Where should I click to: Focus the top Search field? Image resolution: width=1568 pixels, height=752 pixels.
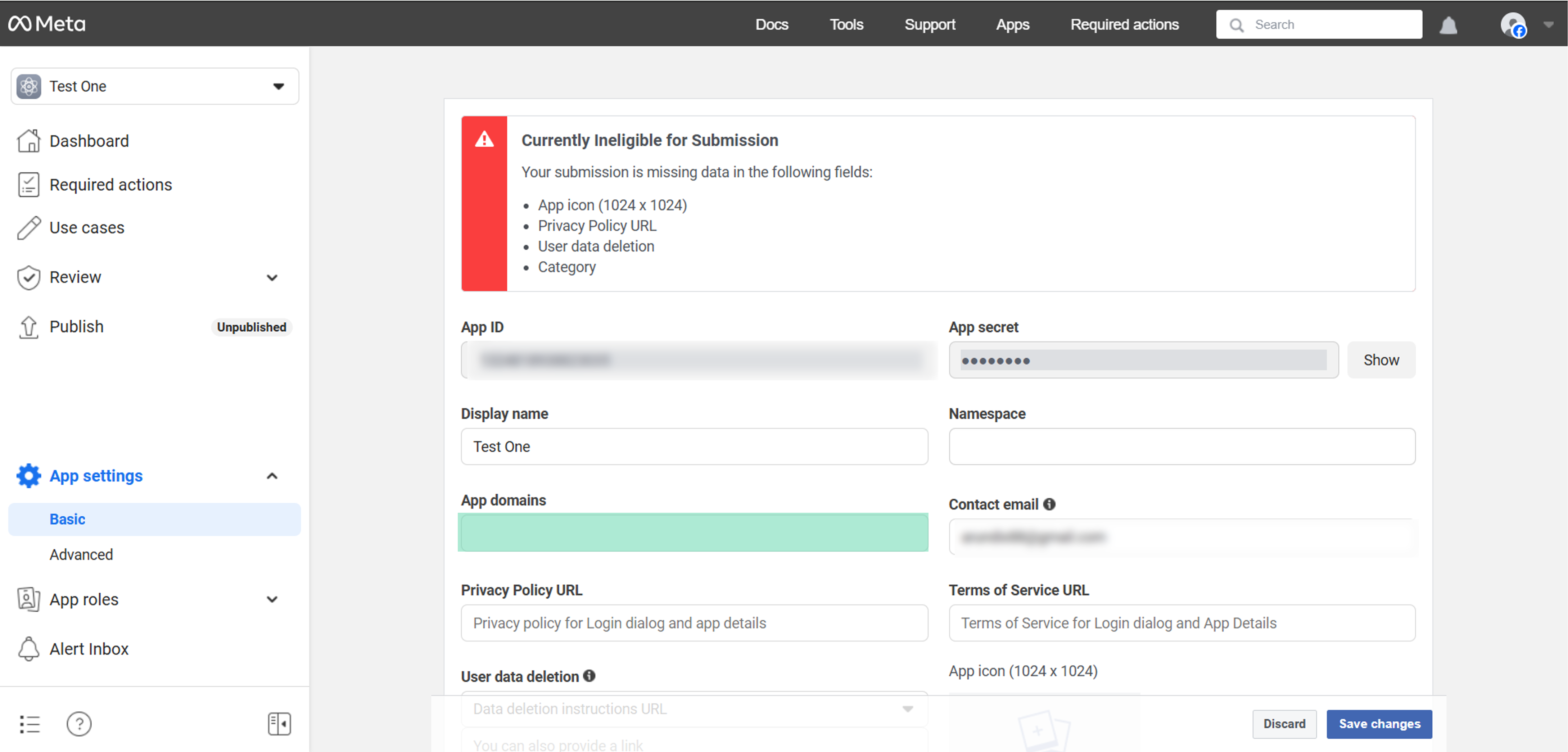(1319, 24)
